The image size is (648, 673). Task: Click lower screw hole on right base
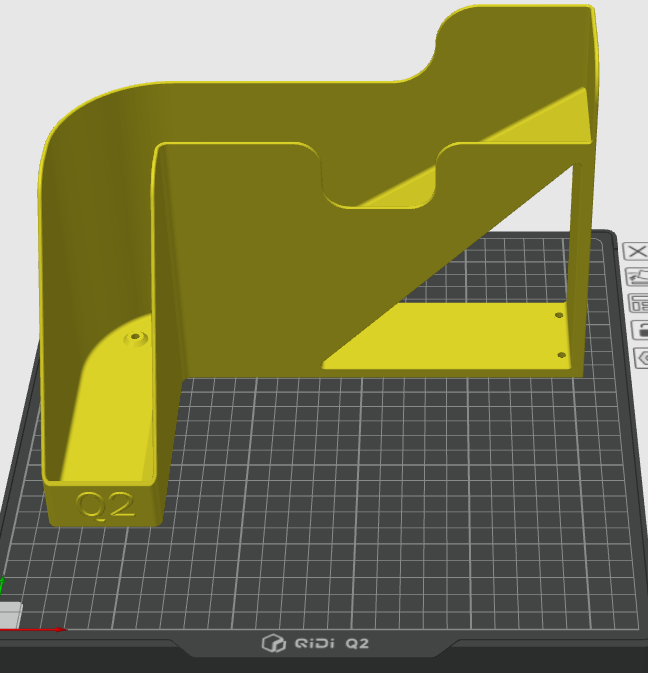[x=561, y=354]
